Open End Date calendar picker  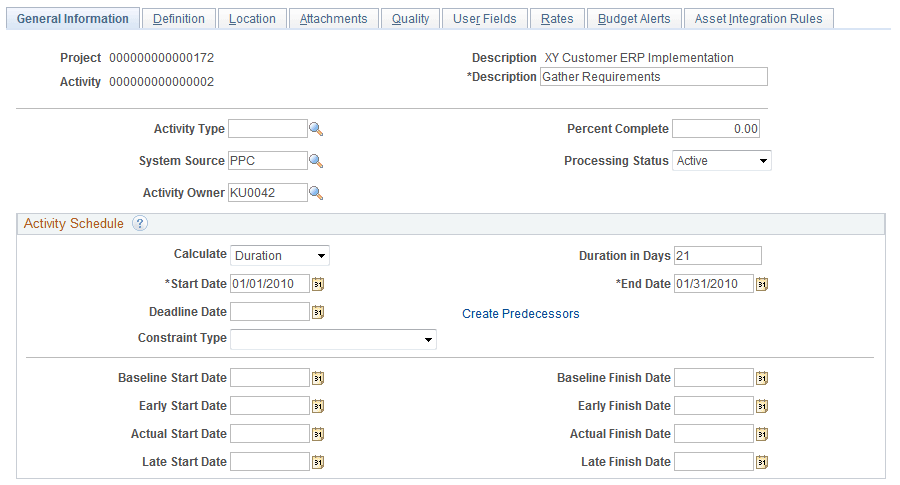coord(762,284)
